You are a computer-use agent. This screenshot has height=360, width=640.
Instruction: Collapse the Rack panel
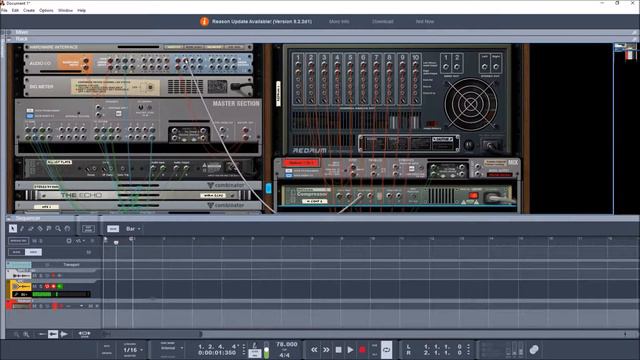click(x=9, y=39)
